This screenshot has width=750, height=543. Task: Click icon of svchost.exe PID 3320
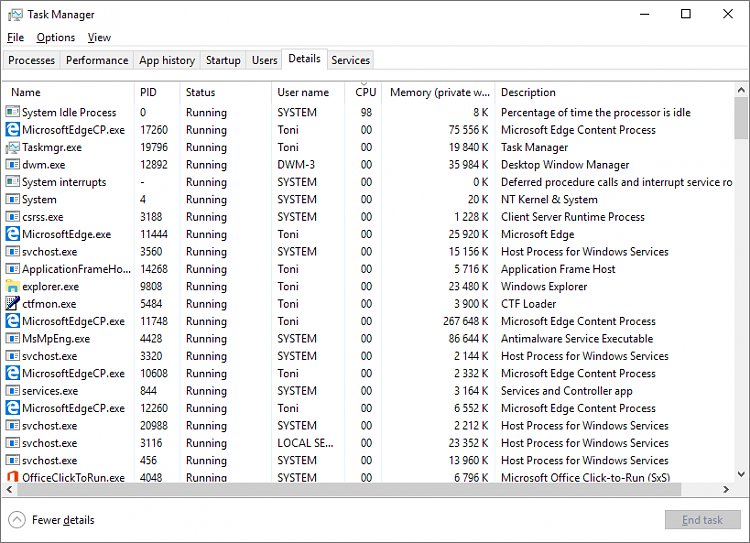[x=12, y=356]
